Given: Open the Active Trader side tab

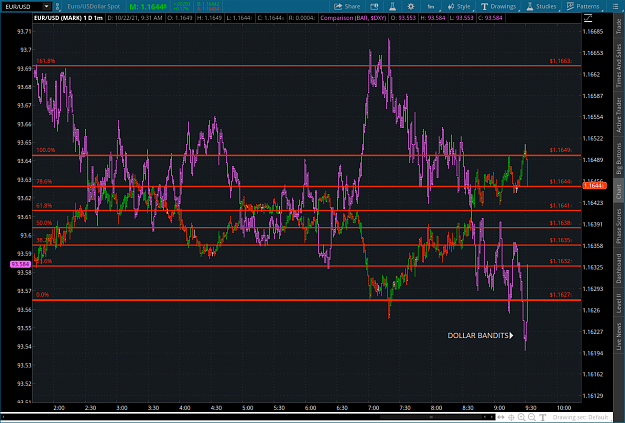Looking at the screenshot, I should 619,115.
